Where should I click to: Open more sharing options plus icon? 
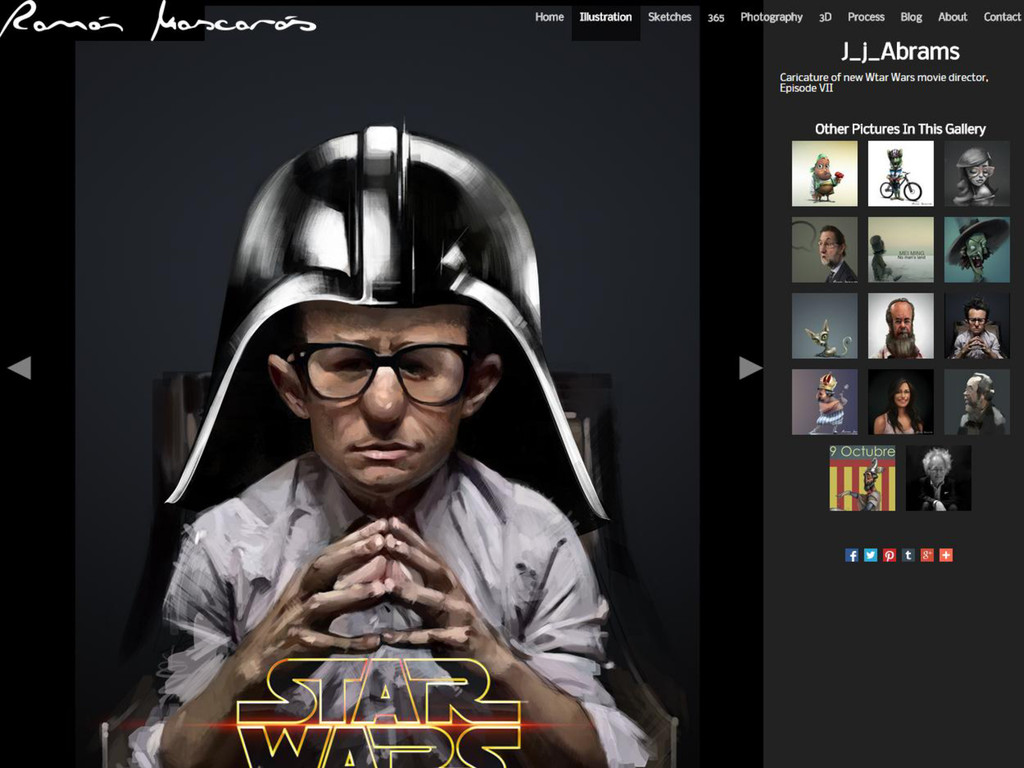946,555
